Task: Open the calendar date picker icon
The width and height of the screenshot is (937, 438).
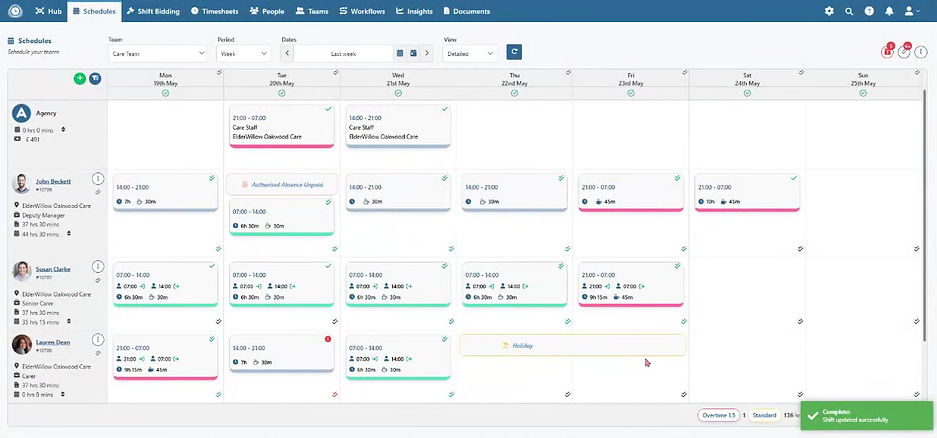Action: 400,53
